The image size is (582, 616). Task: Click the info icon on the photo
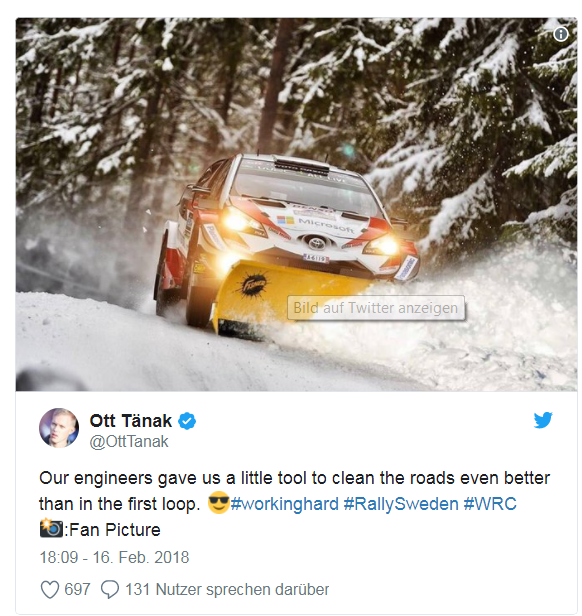tap(560, 34)
